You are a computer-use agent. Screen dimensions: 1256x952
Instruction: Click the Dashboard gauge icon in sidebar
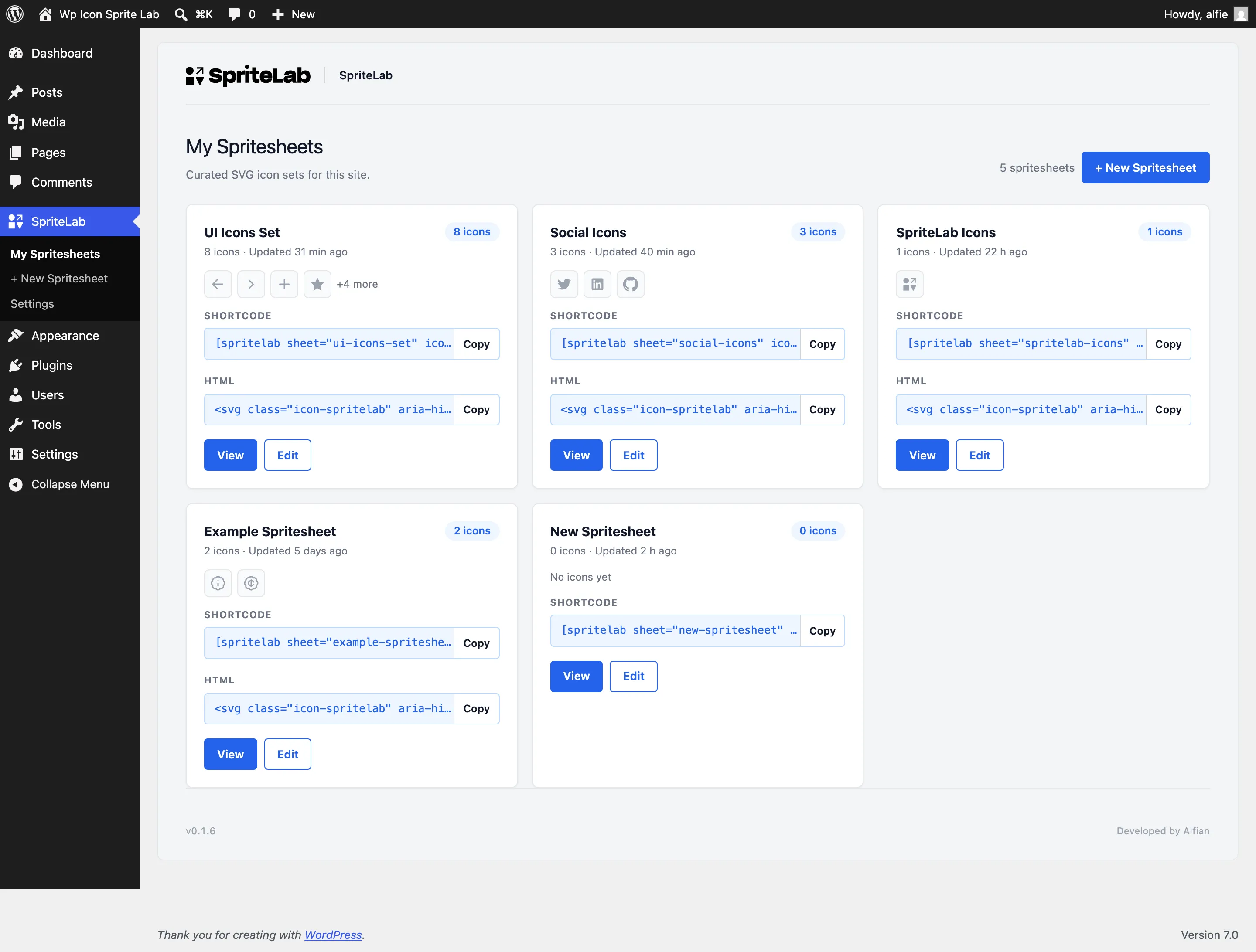[16, 53]
